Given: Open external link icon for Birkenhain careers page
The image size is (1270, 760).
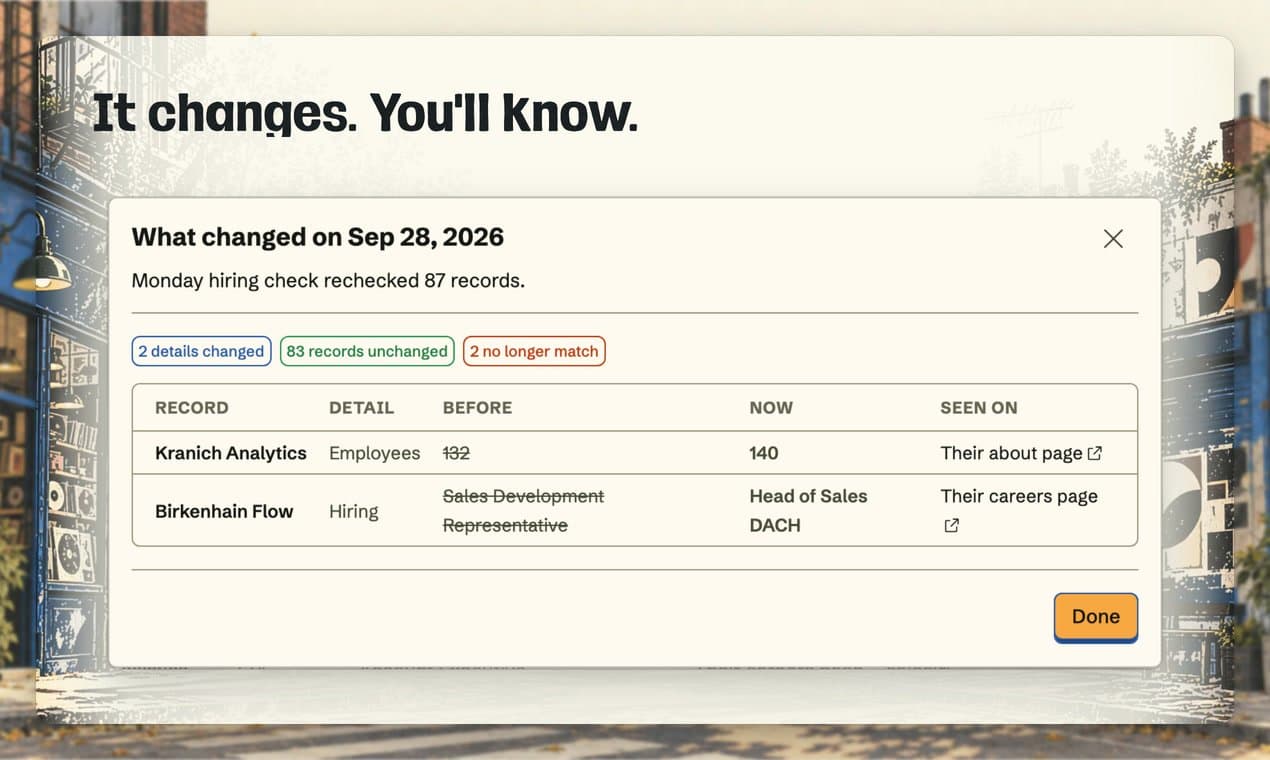Looking at the screenshot, I should click(951, 525).
